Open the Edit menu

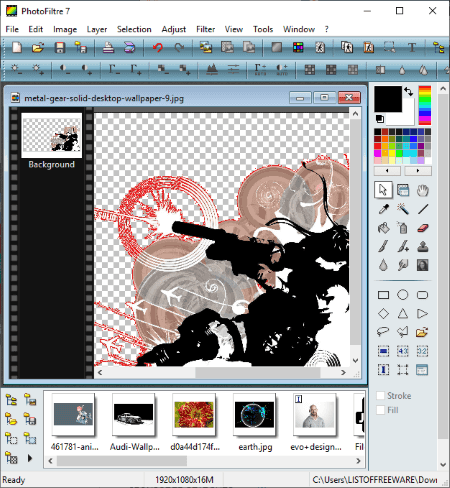36,29
